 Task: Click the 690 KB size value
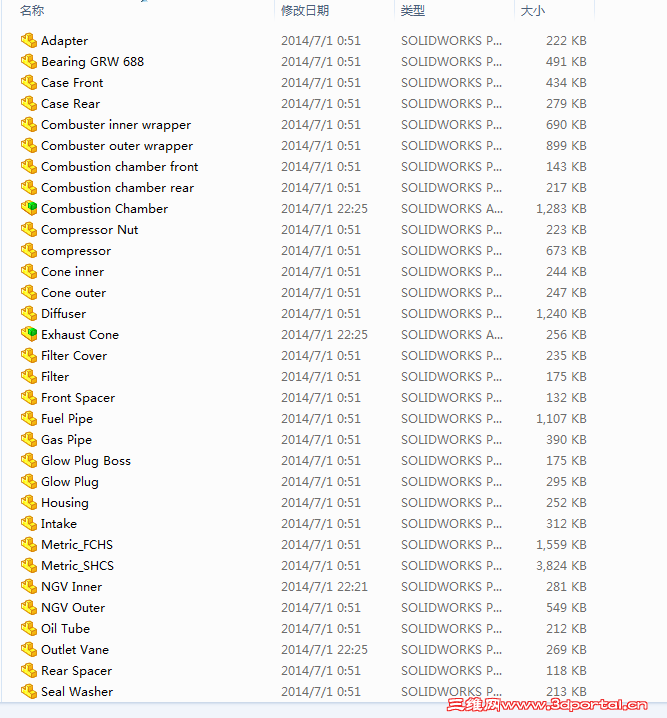(x=566, y=125)
